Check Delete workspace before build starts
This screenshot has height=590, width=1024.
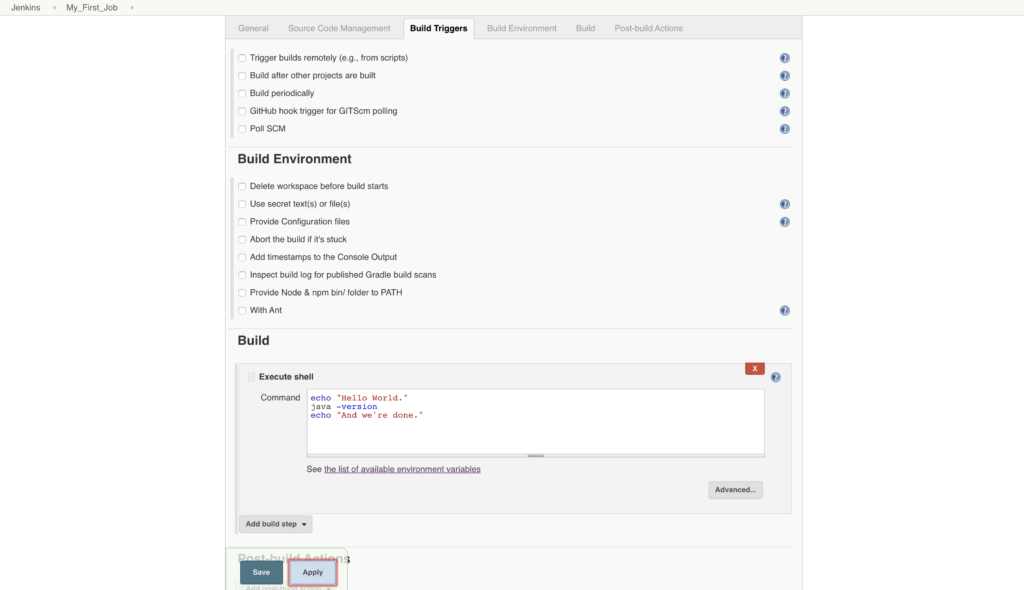[242, 187]
